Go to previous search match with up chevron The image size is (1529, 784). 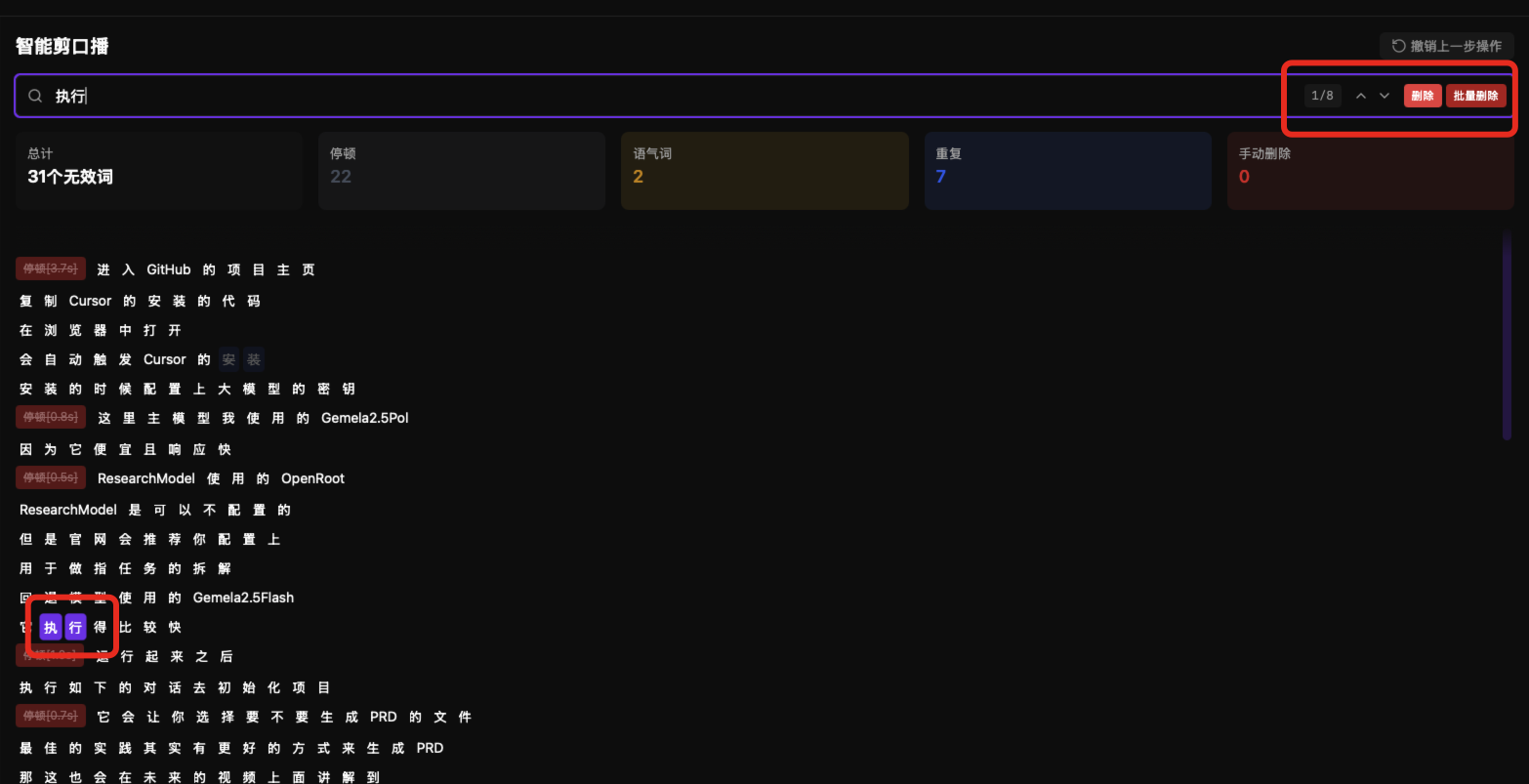[x=1361, y=96]
